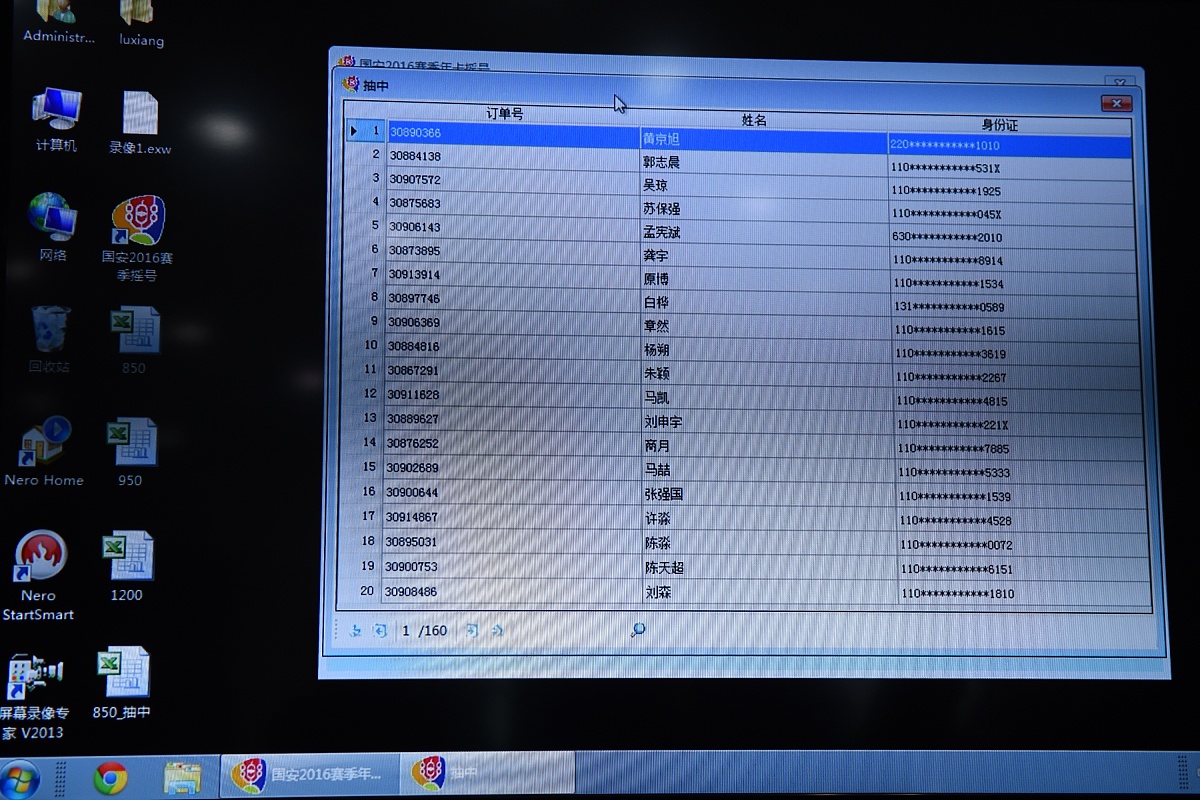Click the 姓名 column header
The width and height of the screenshot is (1200, 800).
(x=754, y=120)
